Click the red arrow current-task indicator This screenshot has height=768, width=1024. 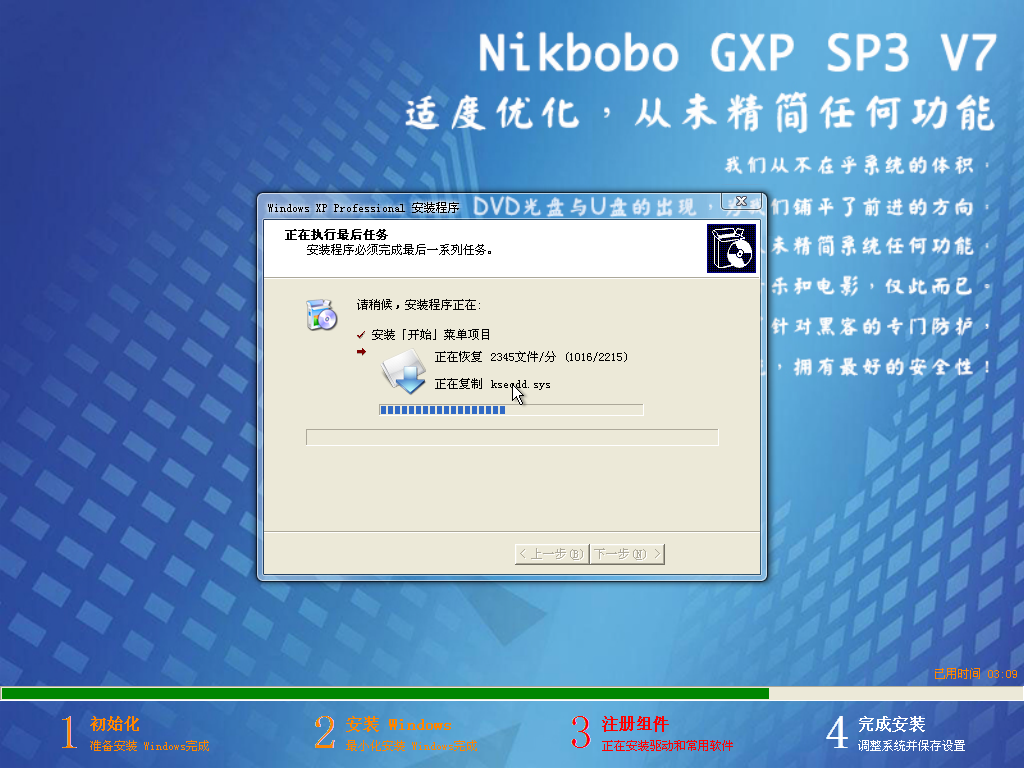[361, 352]
